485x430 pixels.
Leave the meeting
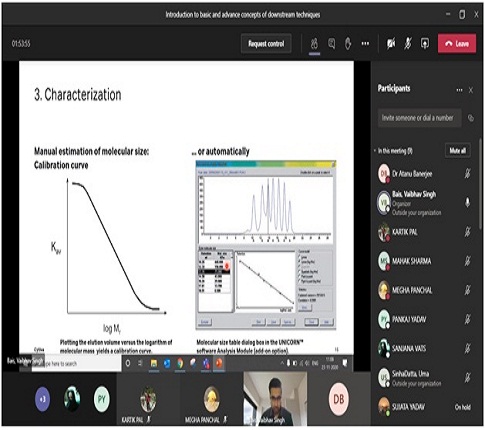(x=457, y=44)
